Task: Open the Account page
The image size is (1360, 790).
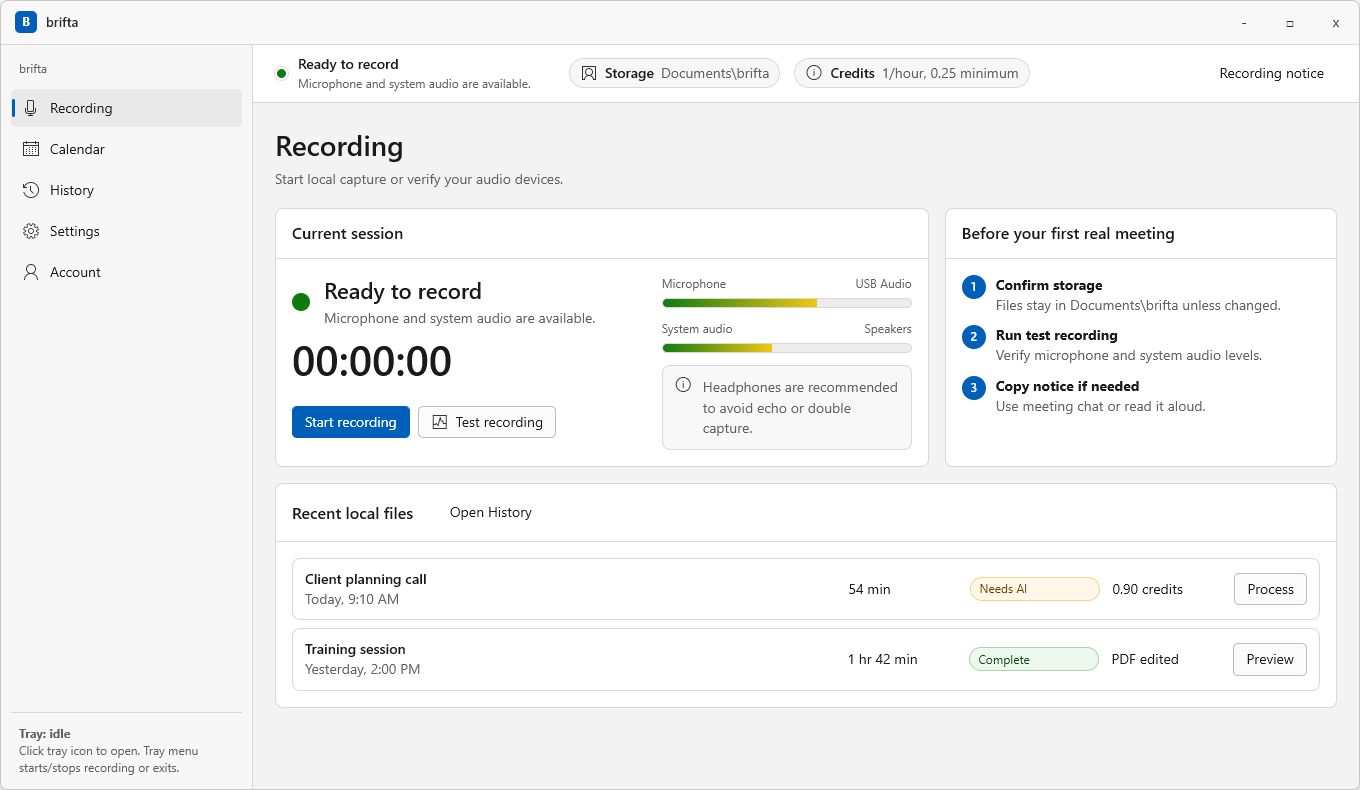Action: point(127,272)
